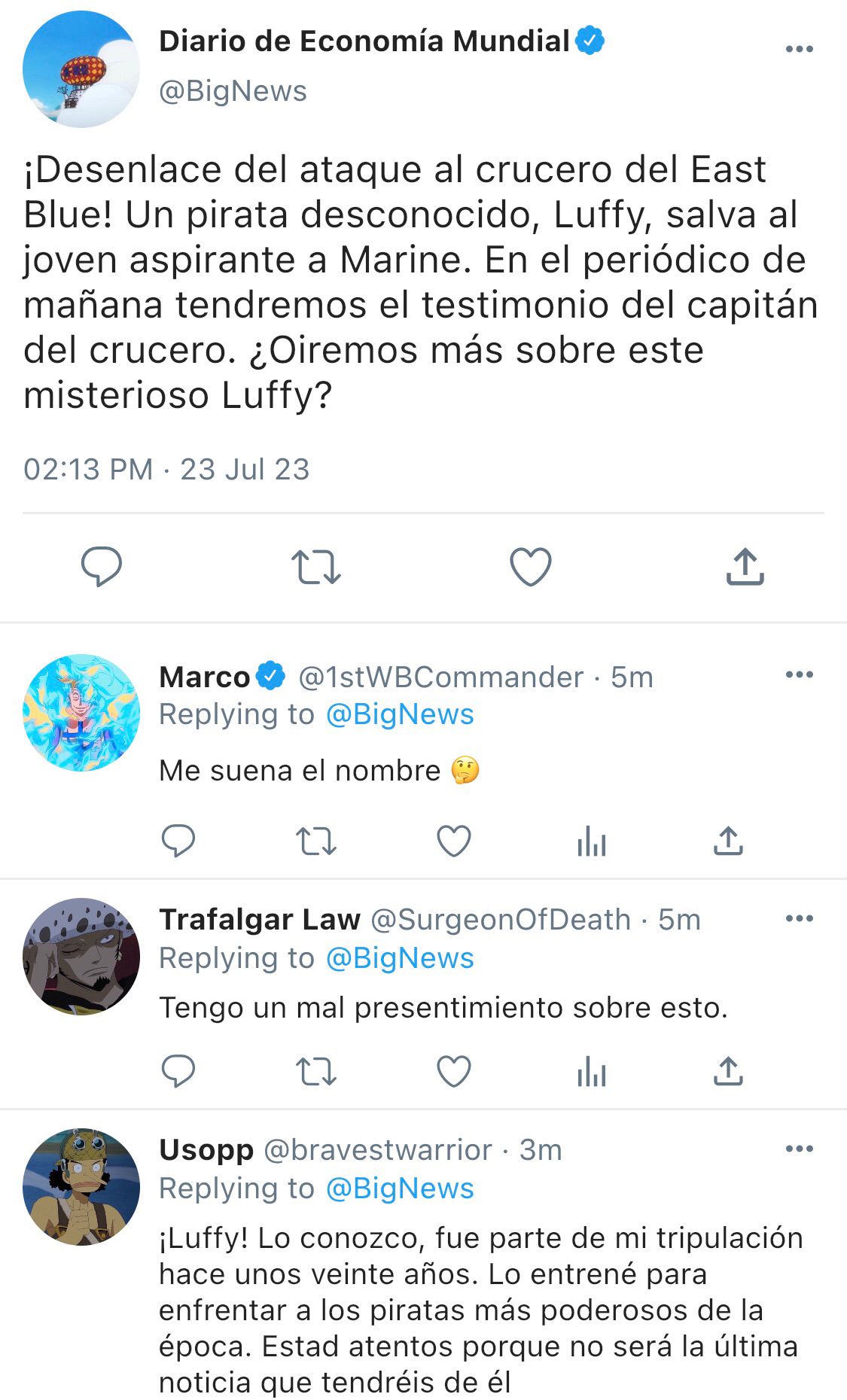The height and width of the screenshot is (1400, 847).
Task: View the Diario de Economía Mundial avatar
Action: [81, 69]
